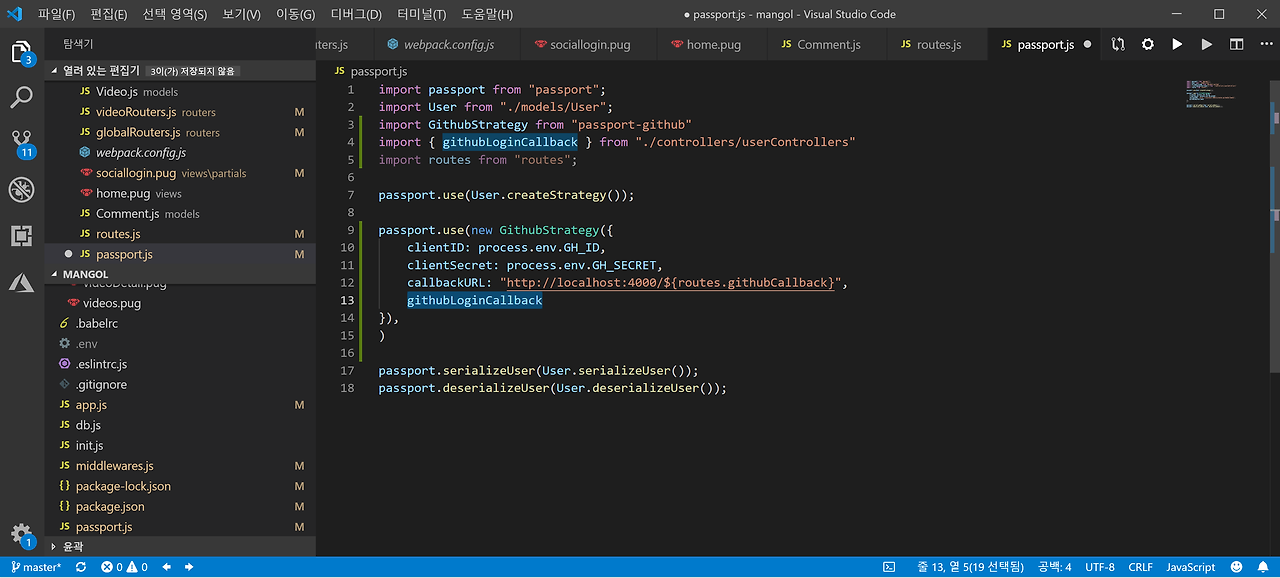Click the gear icon in editor toolbar

pyautogui.click(x=1148, y=44)
